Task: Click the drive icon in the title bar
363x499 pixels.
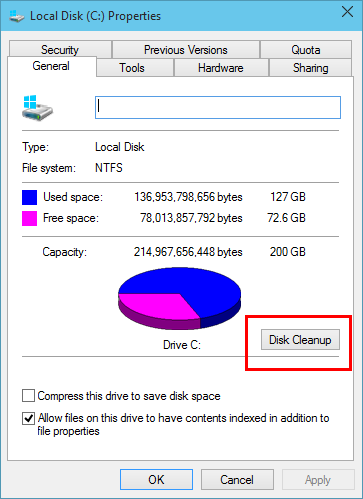Action: 17,16
